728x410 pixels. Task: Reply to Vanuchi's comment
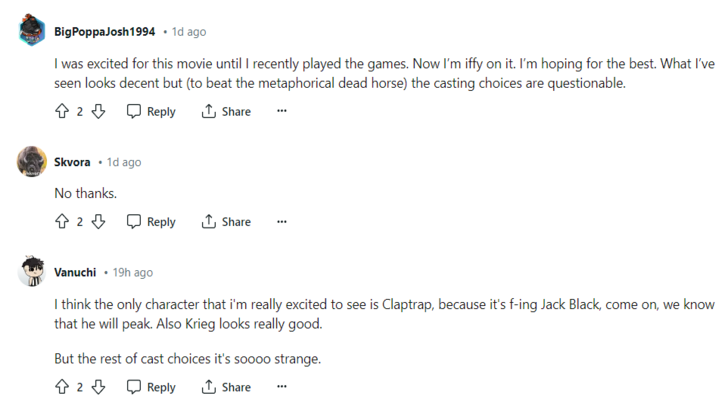point(151,387)
